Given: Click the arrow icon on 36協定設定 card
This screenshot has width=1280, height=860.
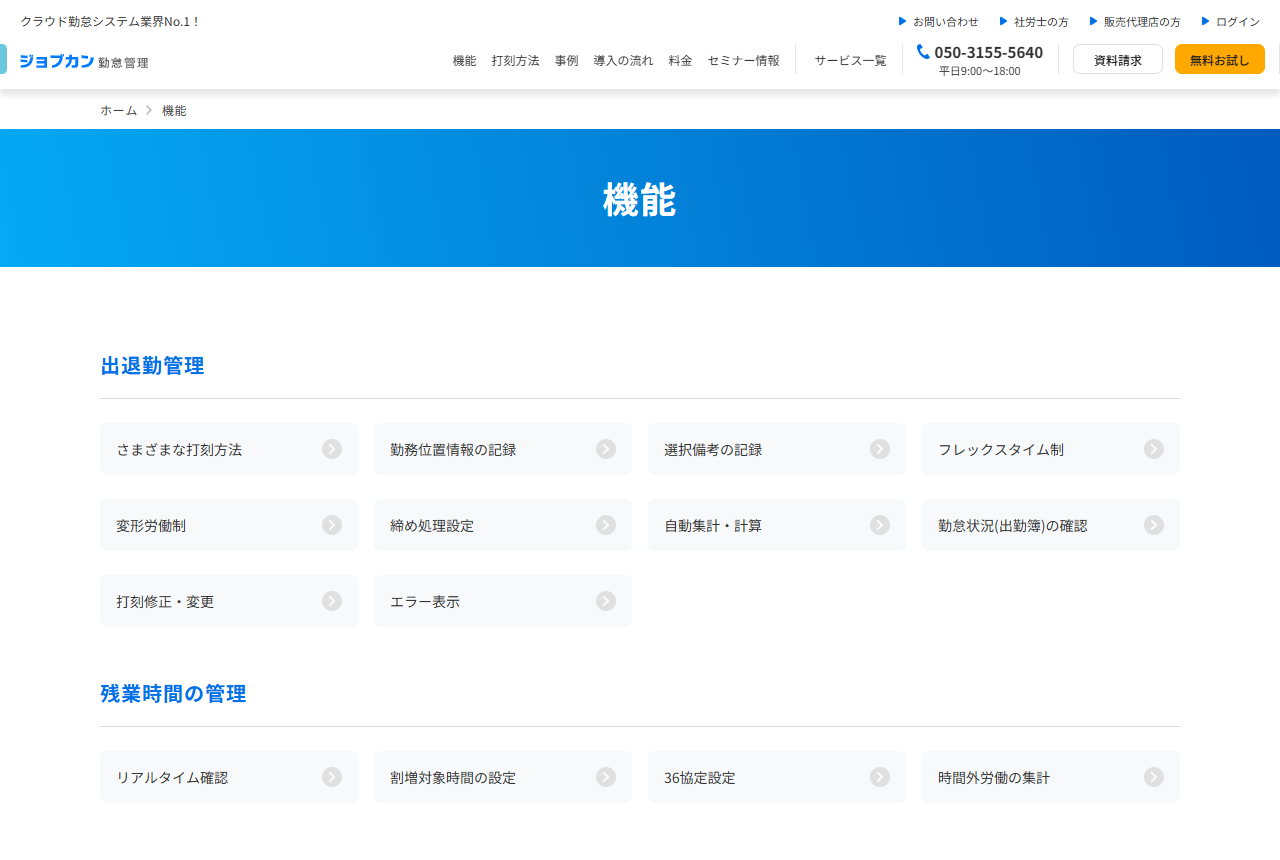Looking at the screenshot, I should (880, 777).
